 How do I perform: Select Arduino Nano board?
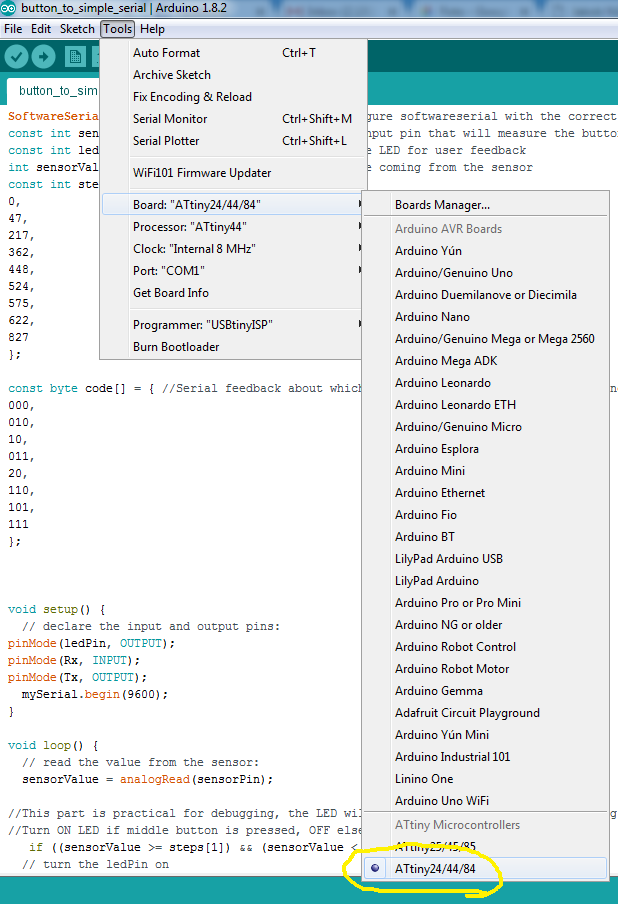(484, 317)
